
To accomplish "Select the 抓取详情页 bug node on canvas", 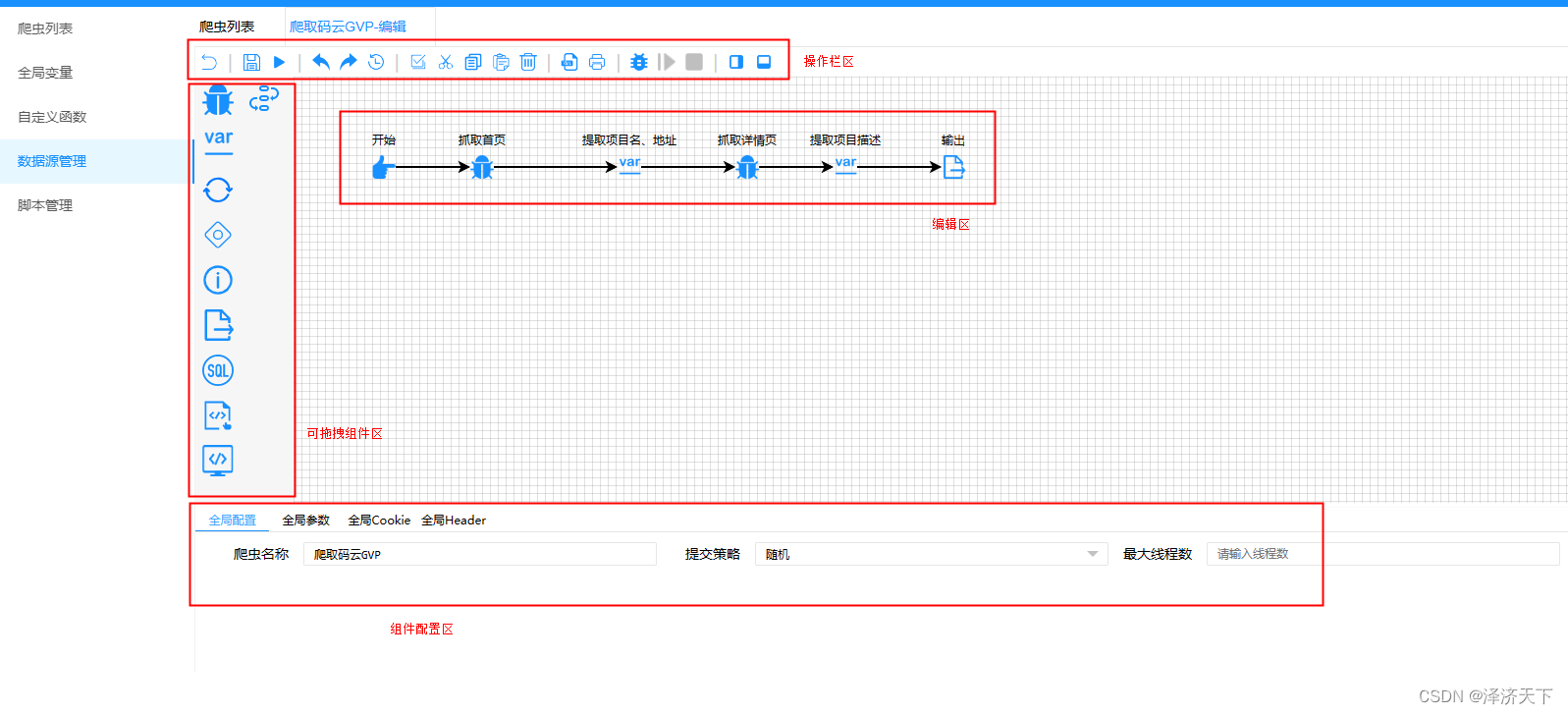I will coord(747,168).
